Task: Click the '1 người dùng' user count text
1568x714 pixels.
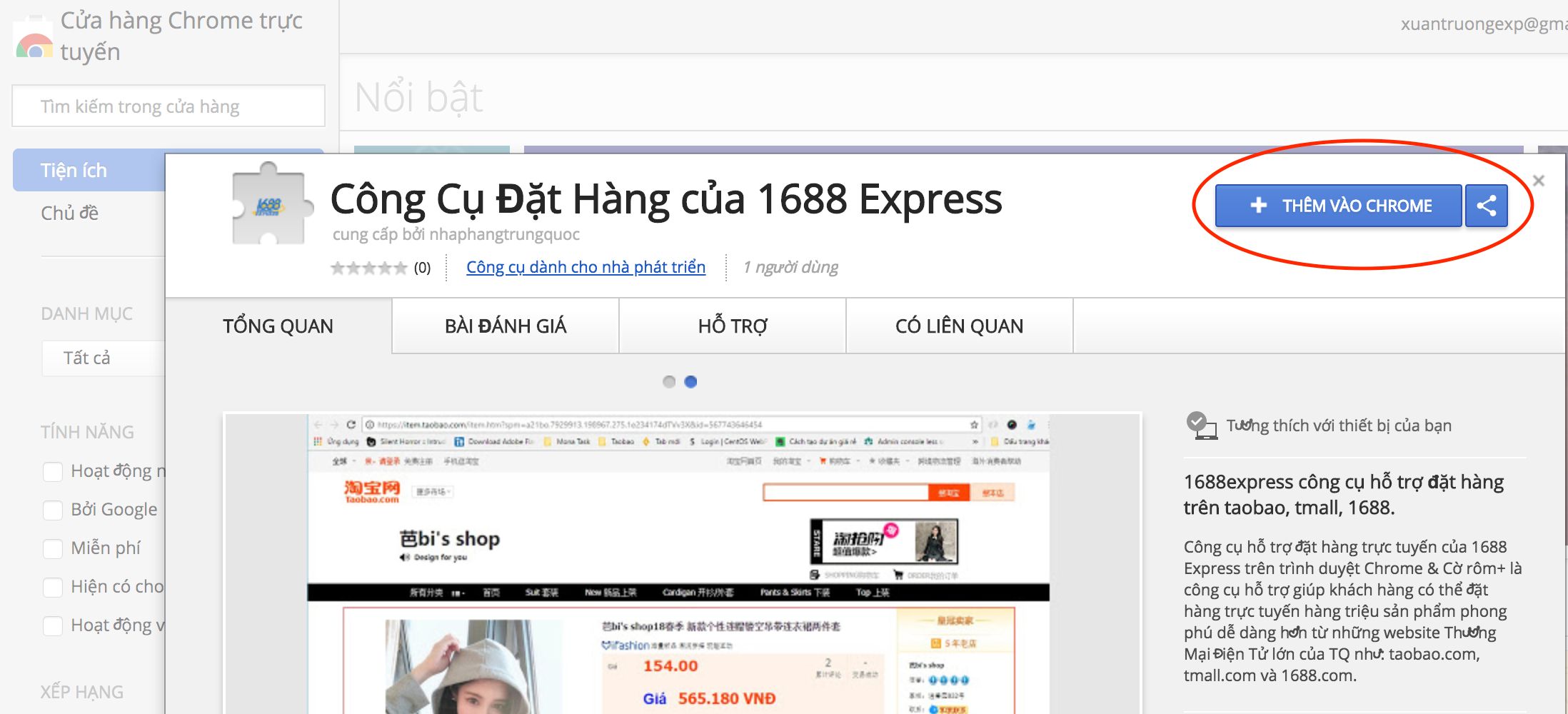Action: click(x=790, y=267)
